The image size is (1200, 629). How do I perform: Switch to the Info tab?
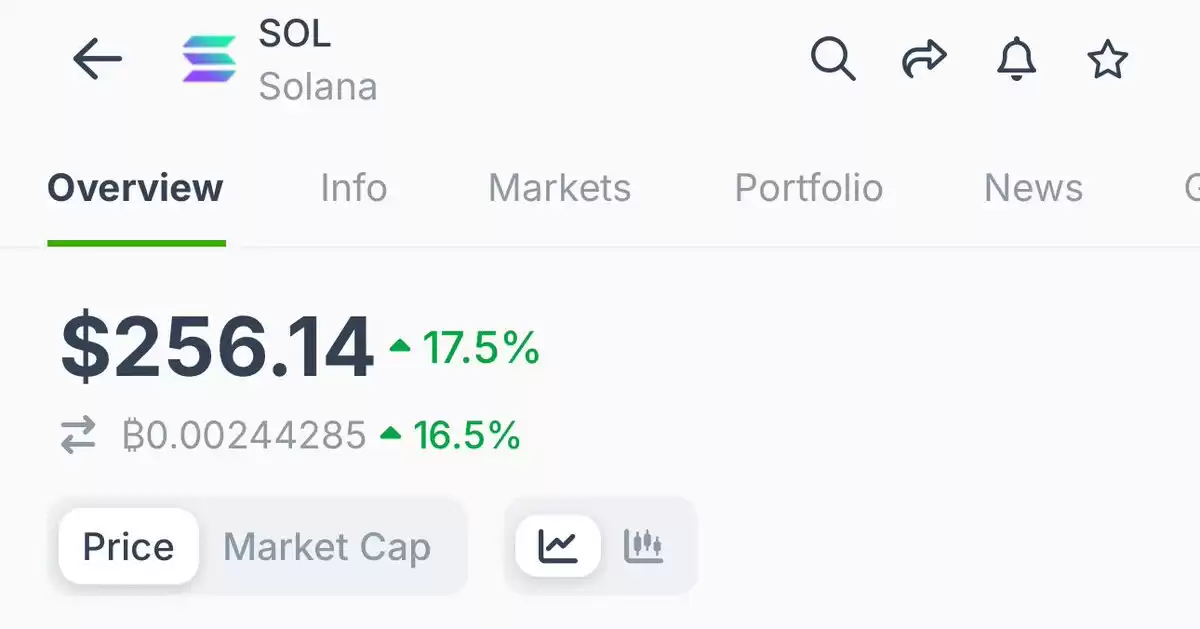coord(353,188)
